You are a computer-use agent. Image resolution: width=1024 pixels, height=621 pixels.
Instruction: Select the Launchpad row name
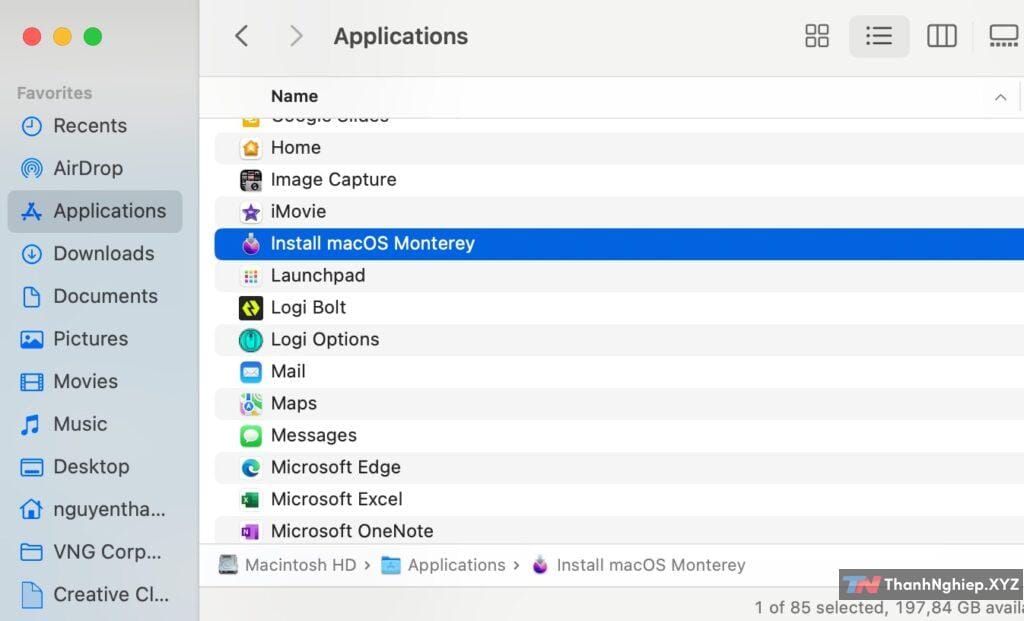pyautogui.click(x=318, y=276)
